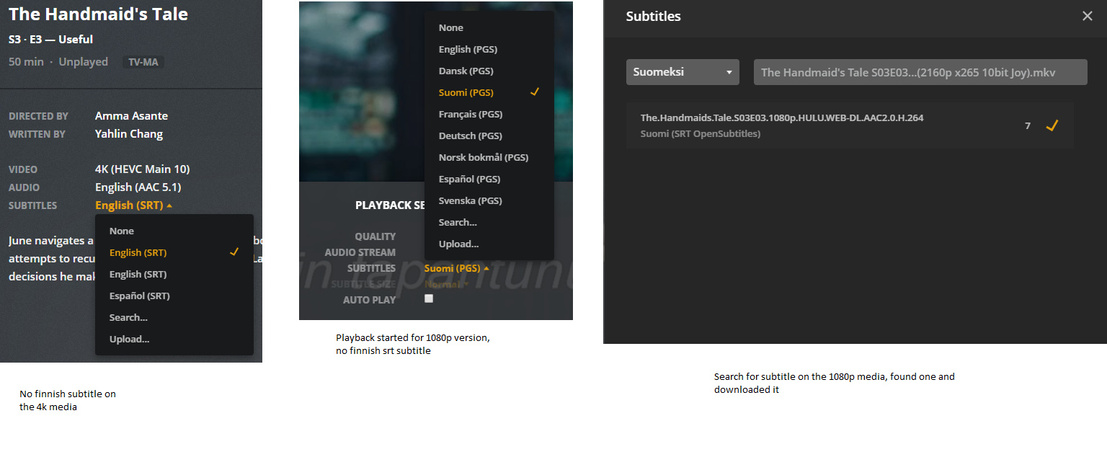Select Norsk bokmål (PGS) subtitle

489,157
